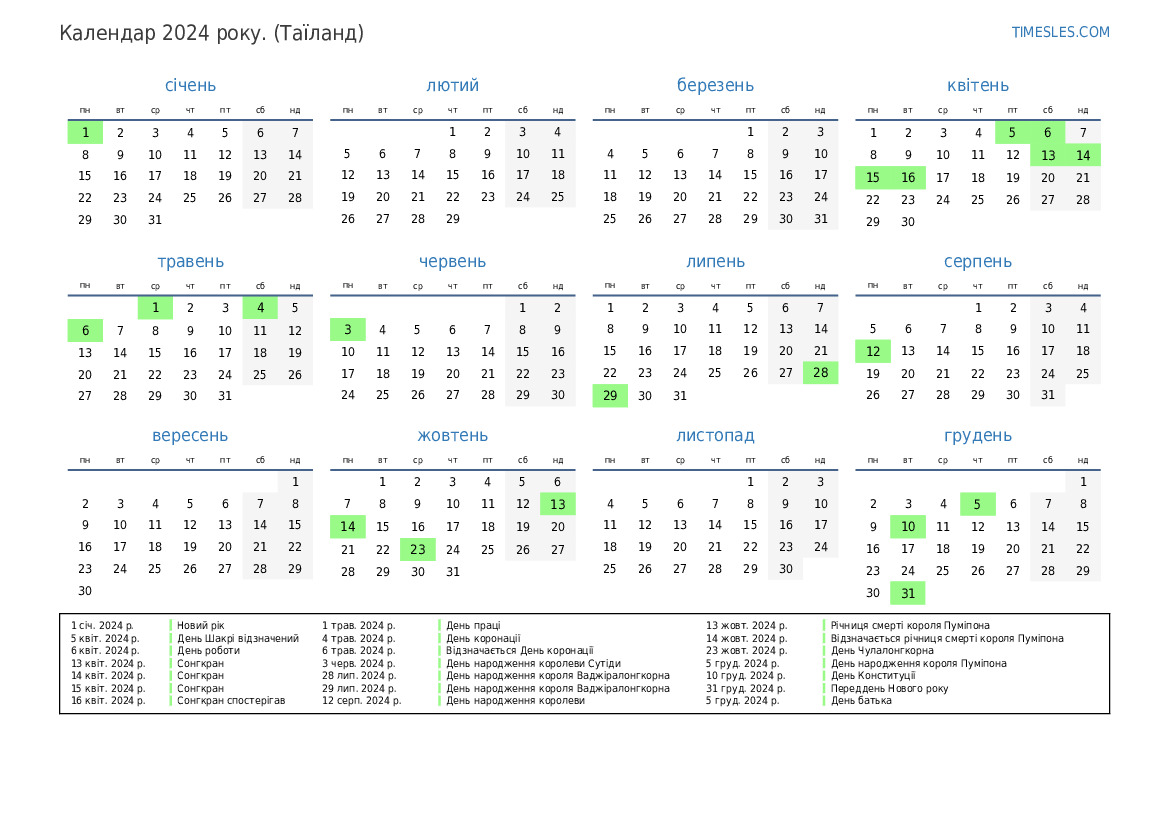
Task: Select the green December 31 date cell
Action: (908, 593)
